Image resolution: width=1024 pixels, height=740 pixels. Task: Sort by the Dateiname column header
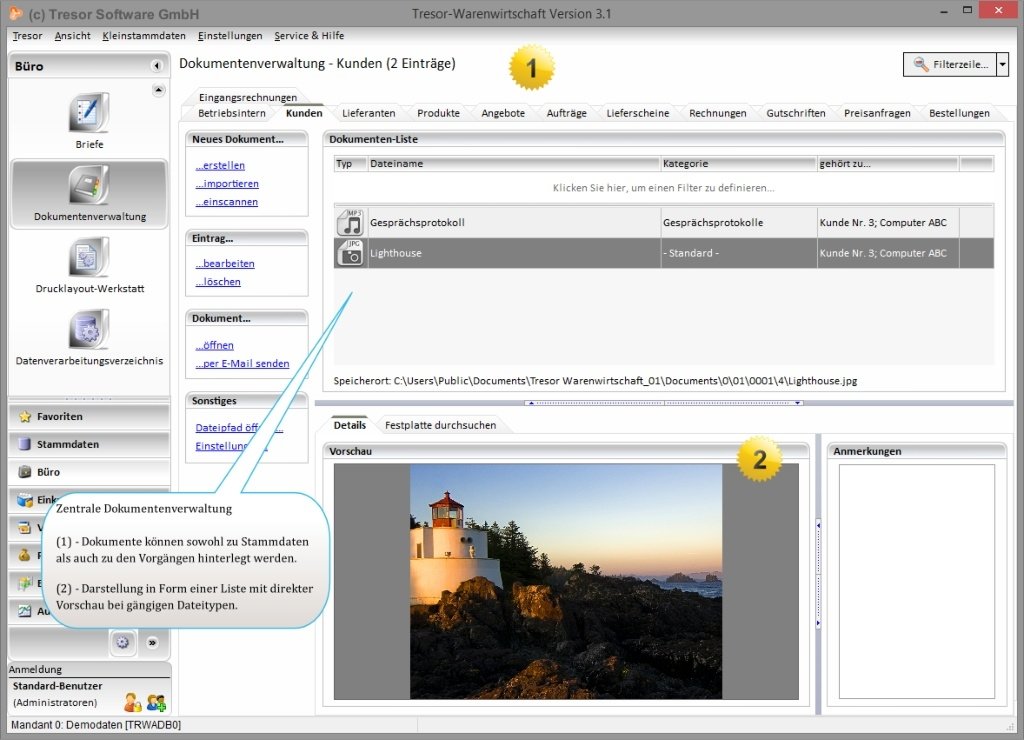513,164
